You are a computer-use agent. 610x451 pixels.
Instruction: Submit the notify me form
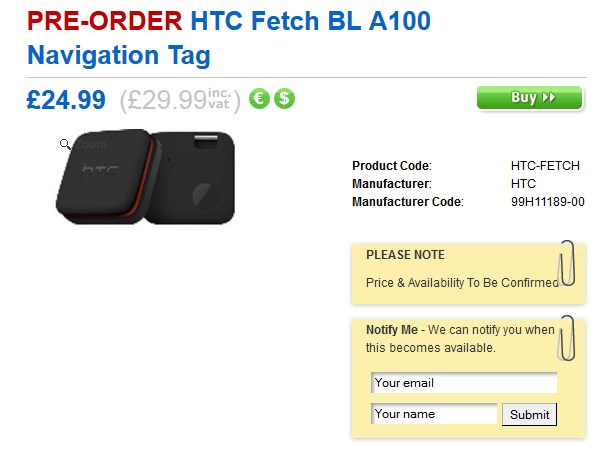pyautogui.click(x=529, y=414)
